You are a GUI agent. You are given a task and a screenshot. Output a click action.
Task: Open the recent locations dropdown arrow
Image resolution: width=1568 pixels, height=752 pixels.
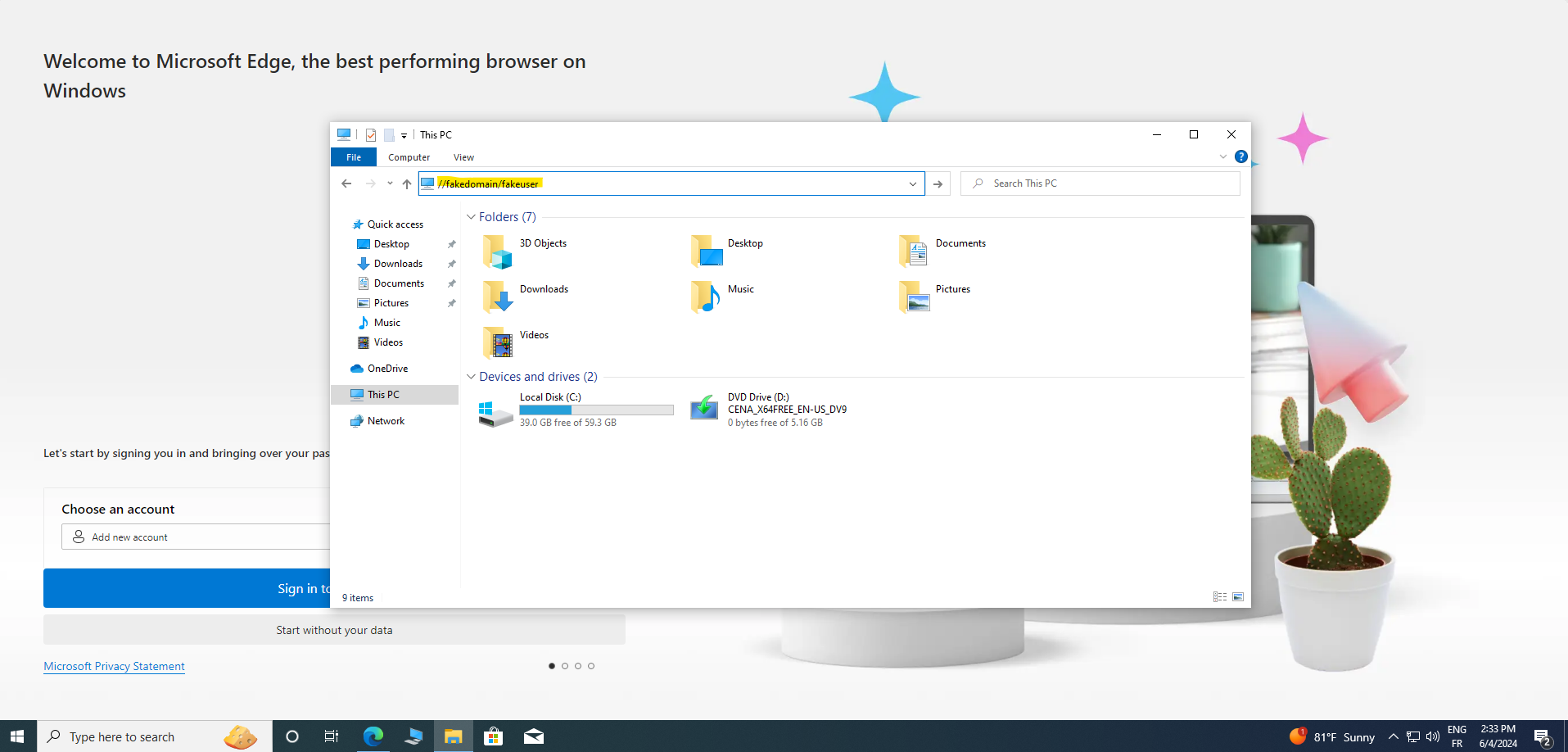pyautogui.click(x=390, y=183)
